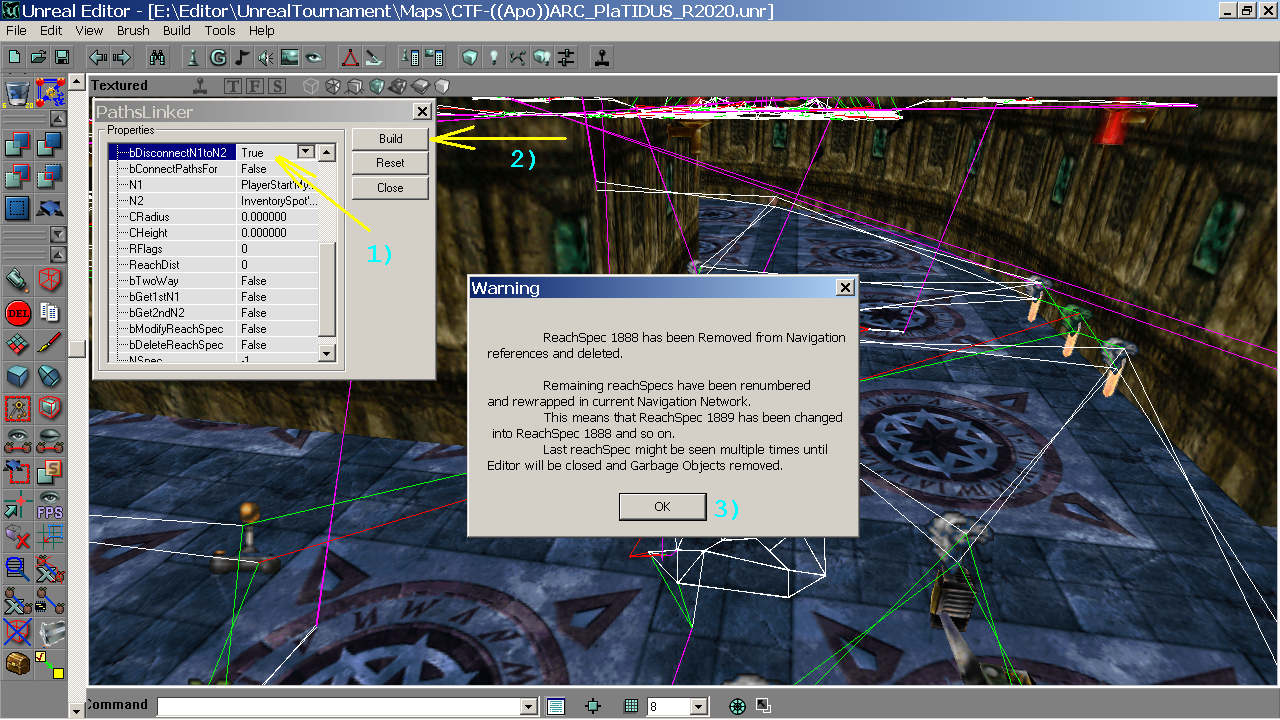Open a map file with folder icon
Viewport: 1280px width, 720px height.
tap(38, 57)
